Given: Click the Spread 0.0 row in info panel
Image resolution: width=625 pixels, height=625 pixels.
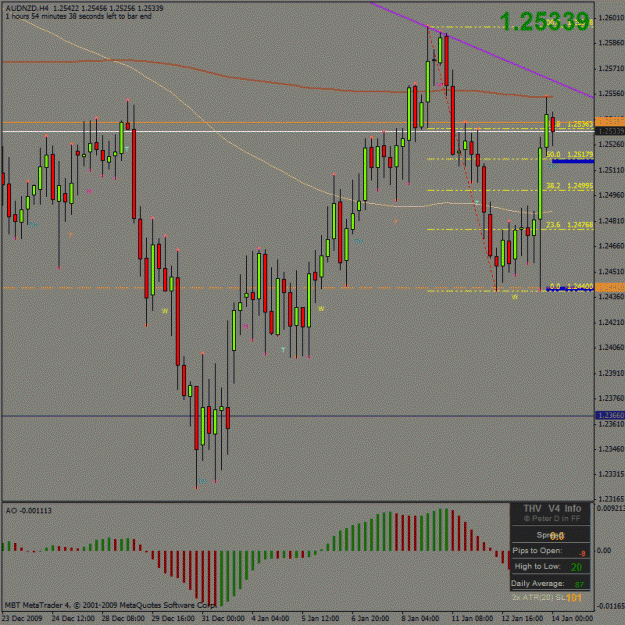Looking at the screenshot, I should (550, 535).
